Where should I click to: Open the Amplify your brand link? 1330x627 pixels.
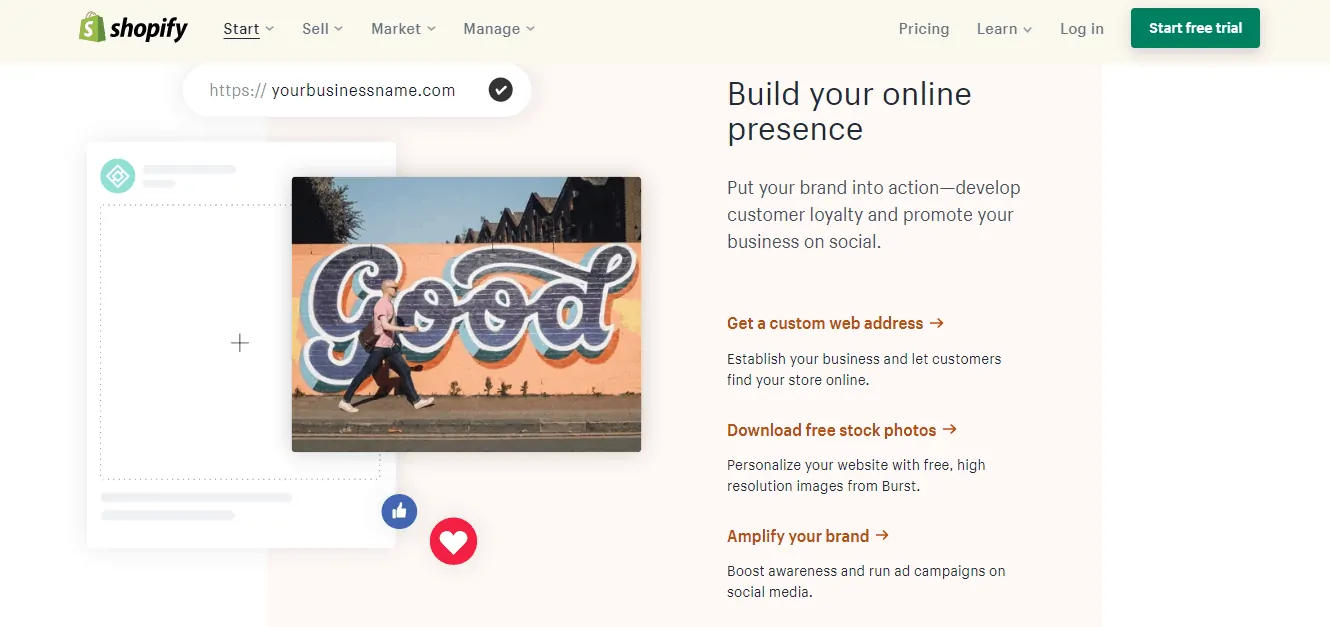pyautogui.click(x=798, y=536)
